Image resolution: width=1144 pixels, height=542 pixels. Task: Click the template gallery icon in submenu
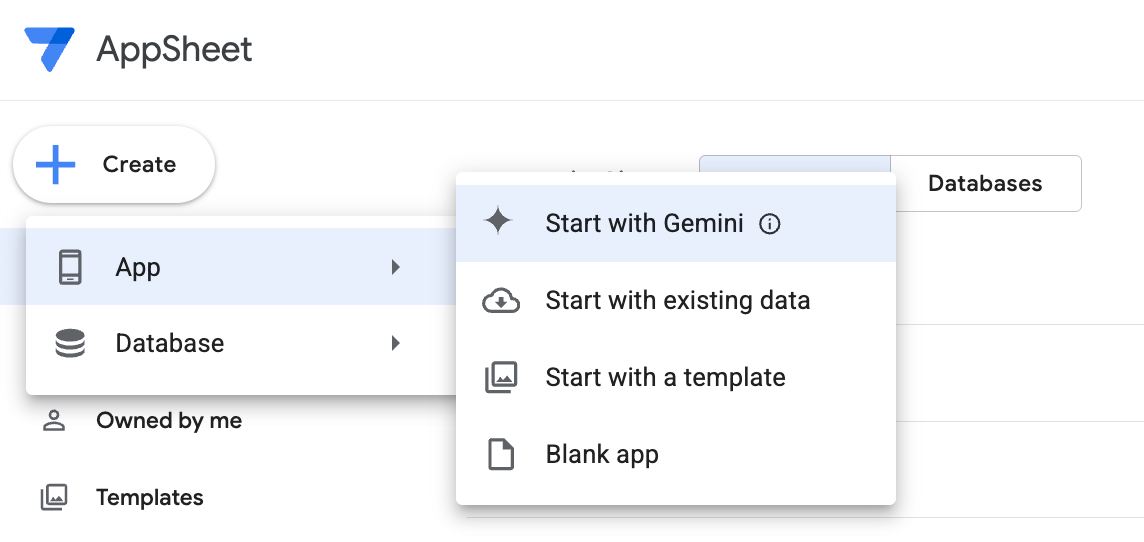(x=501, y=378)
